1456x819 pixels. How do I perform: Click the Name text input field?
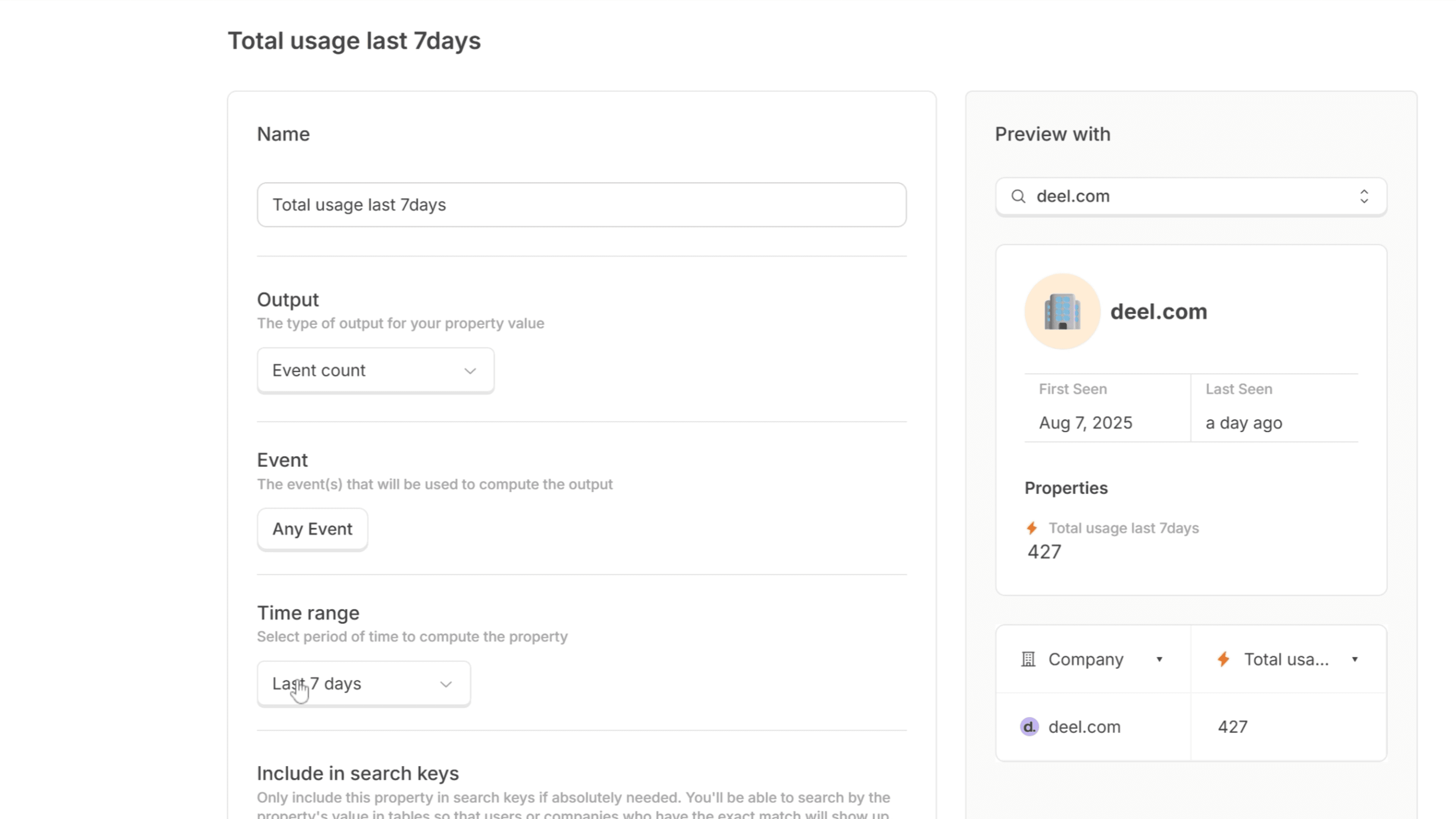tap(581, 205)
